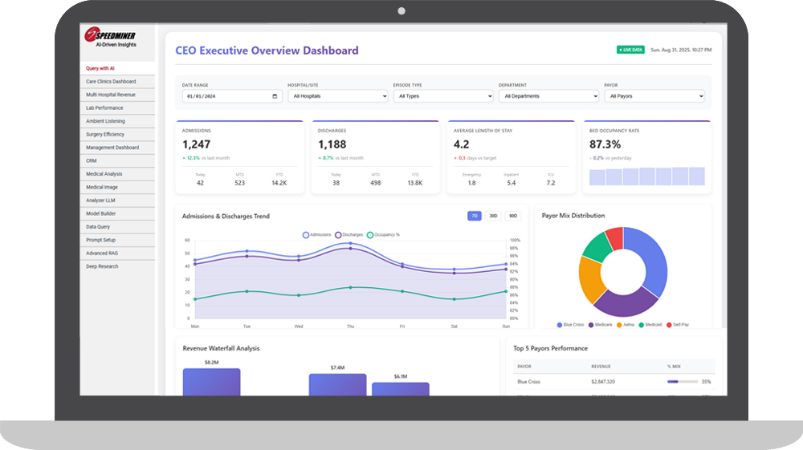803x450 pixels.
Task: Select the 30D trend range button
Action: coord(493,216)
